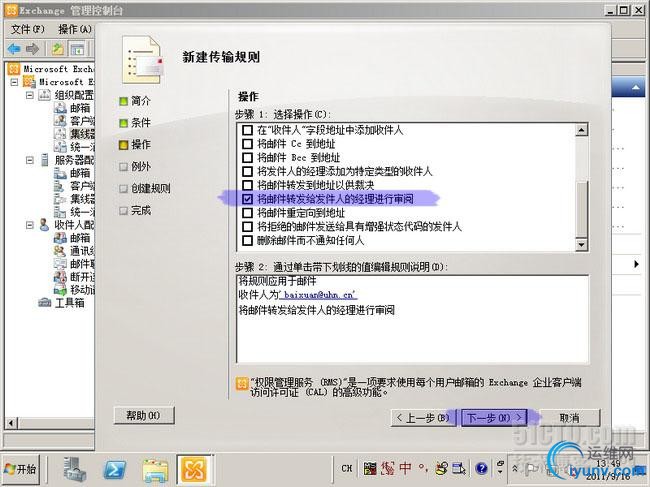The width and height of the screenshot is (650, 487).
Task: Check 将邮件 Bcc 到地址
Action: (247, 157)
